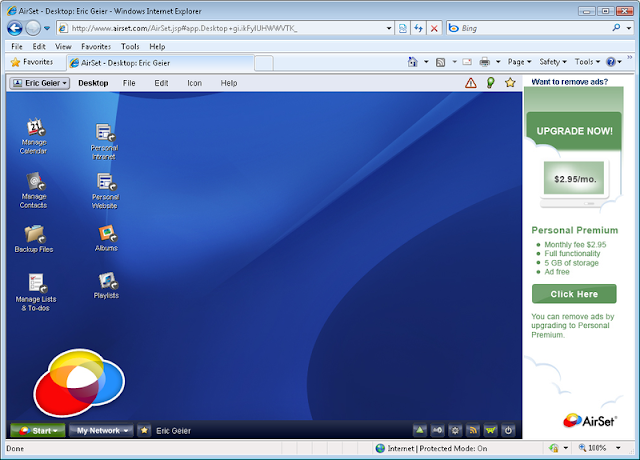Expand the My Network dropdown
Screen dimensions: 640x460
[101, 430]
